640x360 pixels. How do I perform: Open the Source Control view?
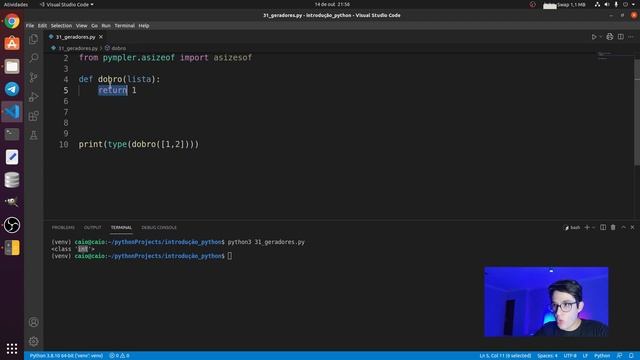point(33,77)
